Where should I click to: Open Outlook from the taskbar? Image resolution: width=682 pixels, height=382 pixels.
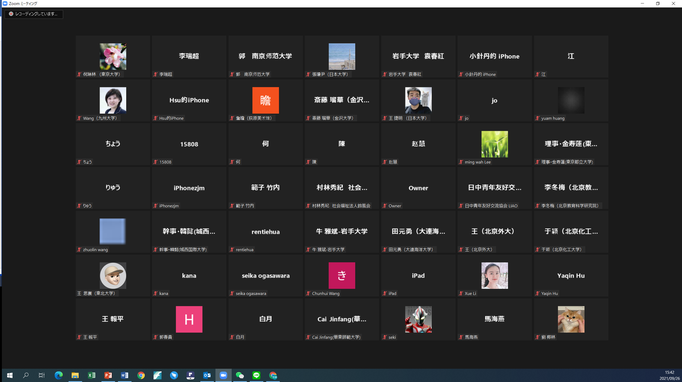tap(207, 375)
